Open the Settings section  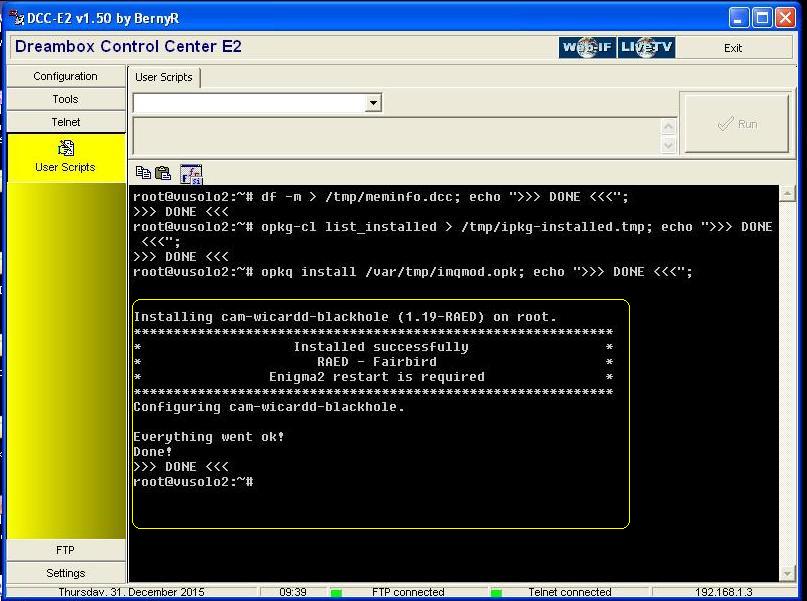pyautogui.click(x=66, y=573)
